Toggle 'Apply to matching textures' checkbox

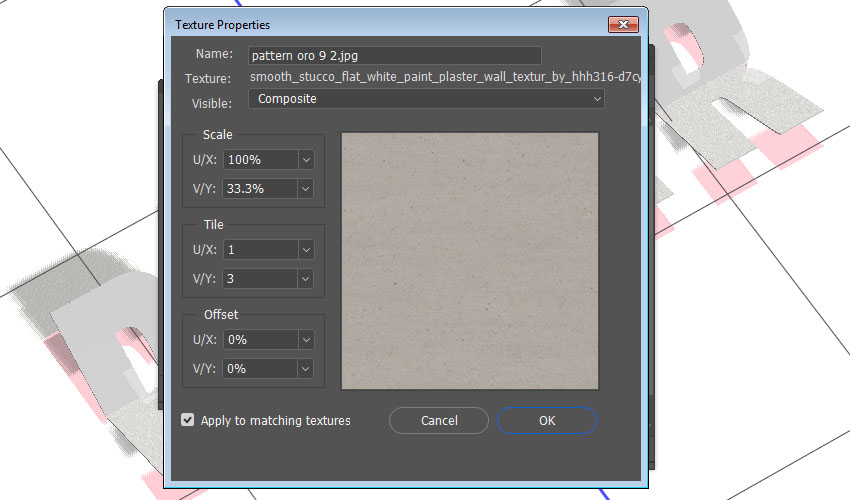click(x=188, y=420)
